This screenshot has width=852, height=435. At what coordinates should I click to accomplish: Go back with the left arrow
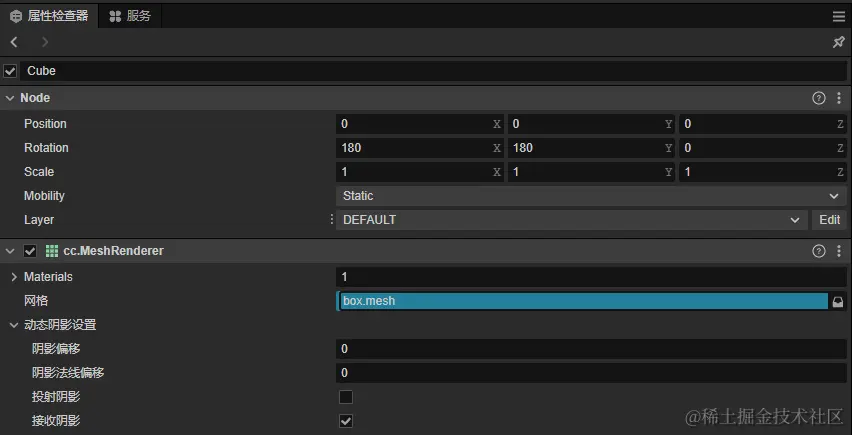(x=14, y=42)
